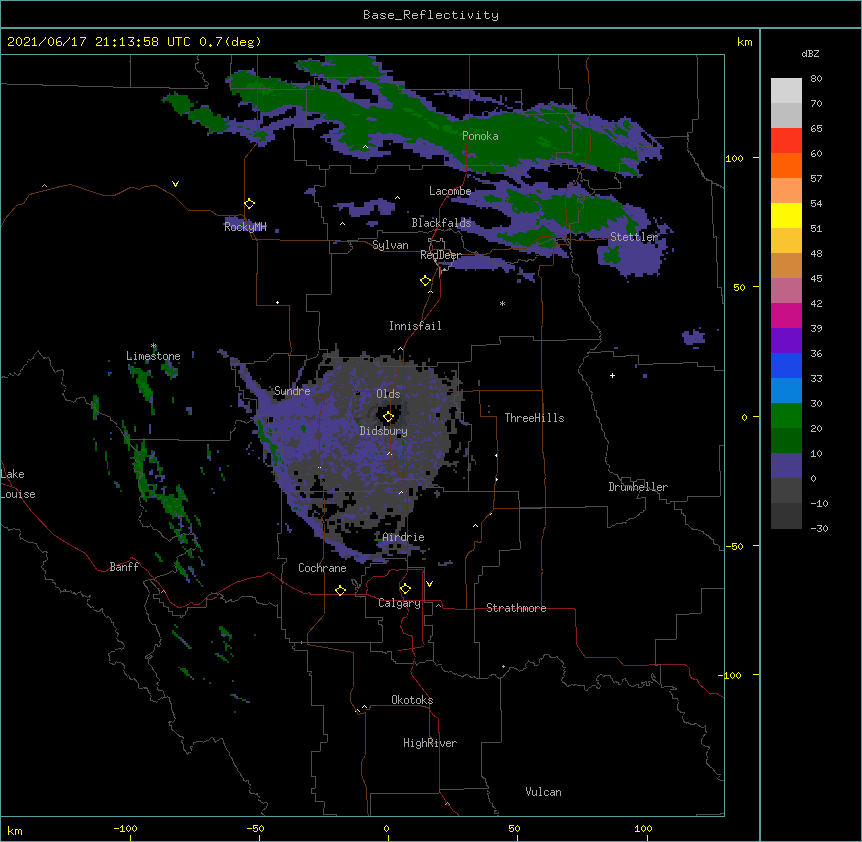Click the yellow V marker northwest of RockyMH
The width and height of the screenshot is (862, 842).
point(175,184)
